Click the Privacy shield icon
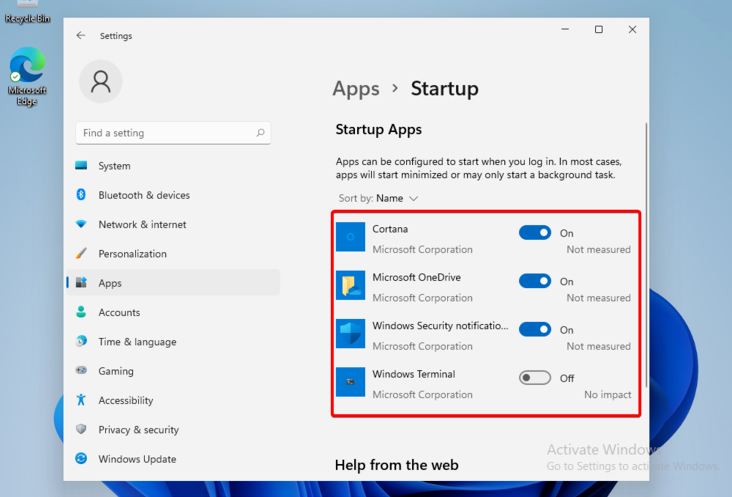Image resolution: width=732 pixels, height=497 pixels. 81,429
